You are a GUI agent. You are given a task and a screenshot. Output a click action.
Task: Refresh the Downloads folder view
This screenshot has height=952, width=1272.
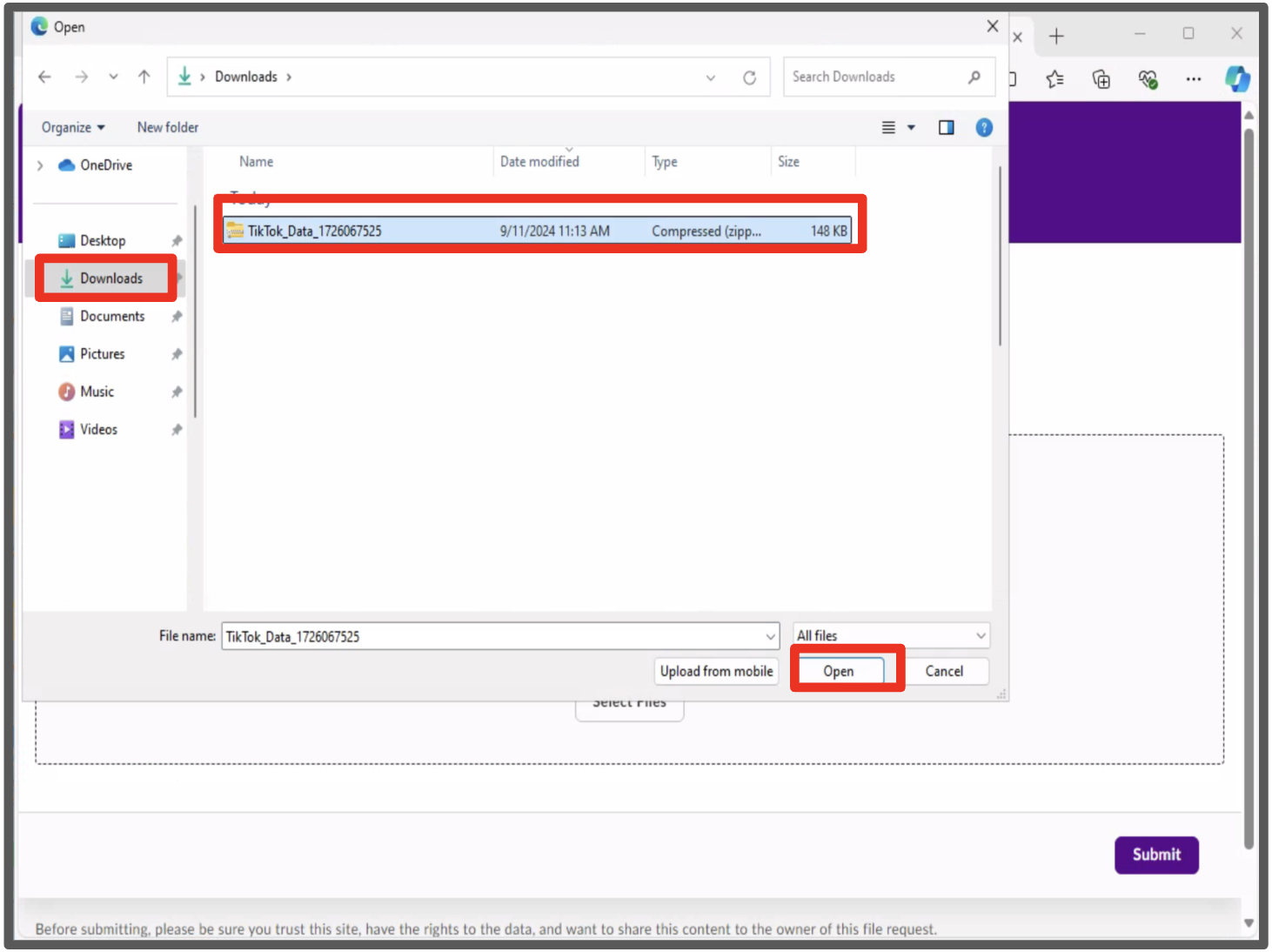point(749,77)
